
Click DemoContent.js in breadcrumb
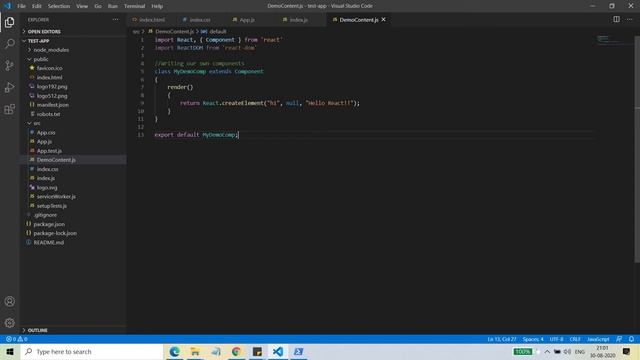174,31
